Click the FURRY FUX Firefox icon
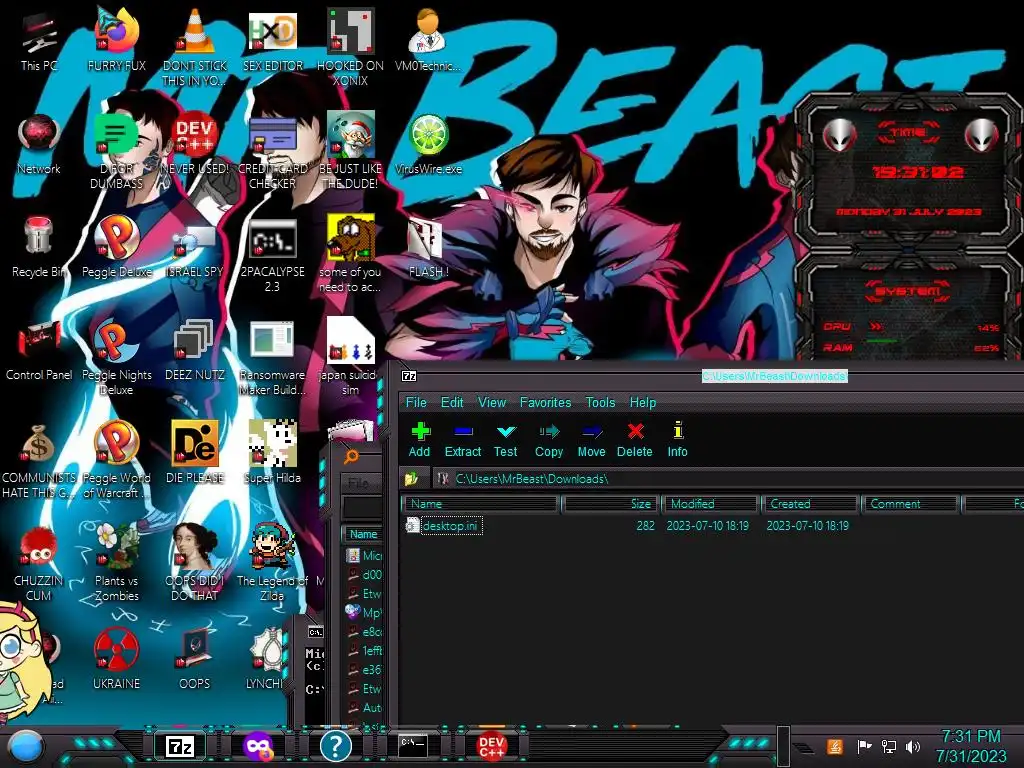This screenshot has width=1024, height=768. coord(116,31)
